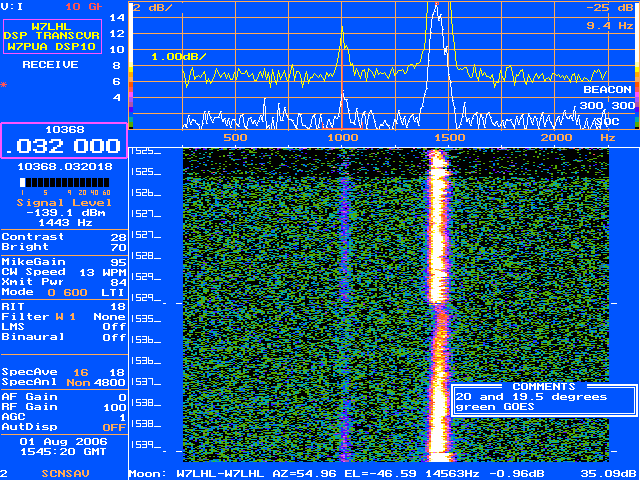The image size is (640, 480).
Task: Toggle the LMS Off setting
Action: pyautogui.click(x=63, y=327)
